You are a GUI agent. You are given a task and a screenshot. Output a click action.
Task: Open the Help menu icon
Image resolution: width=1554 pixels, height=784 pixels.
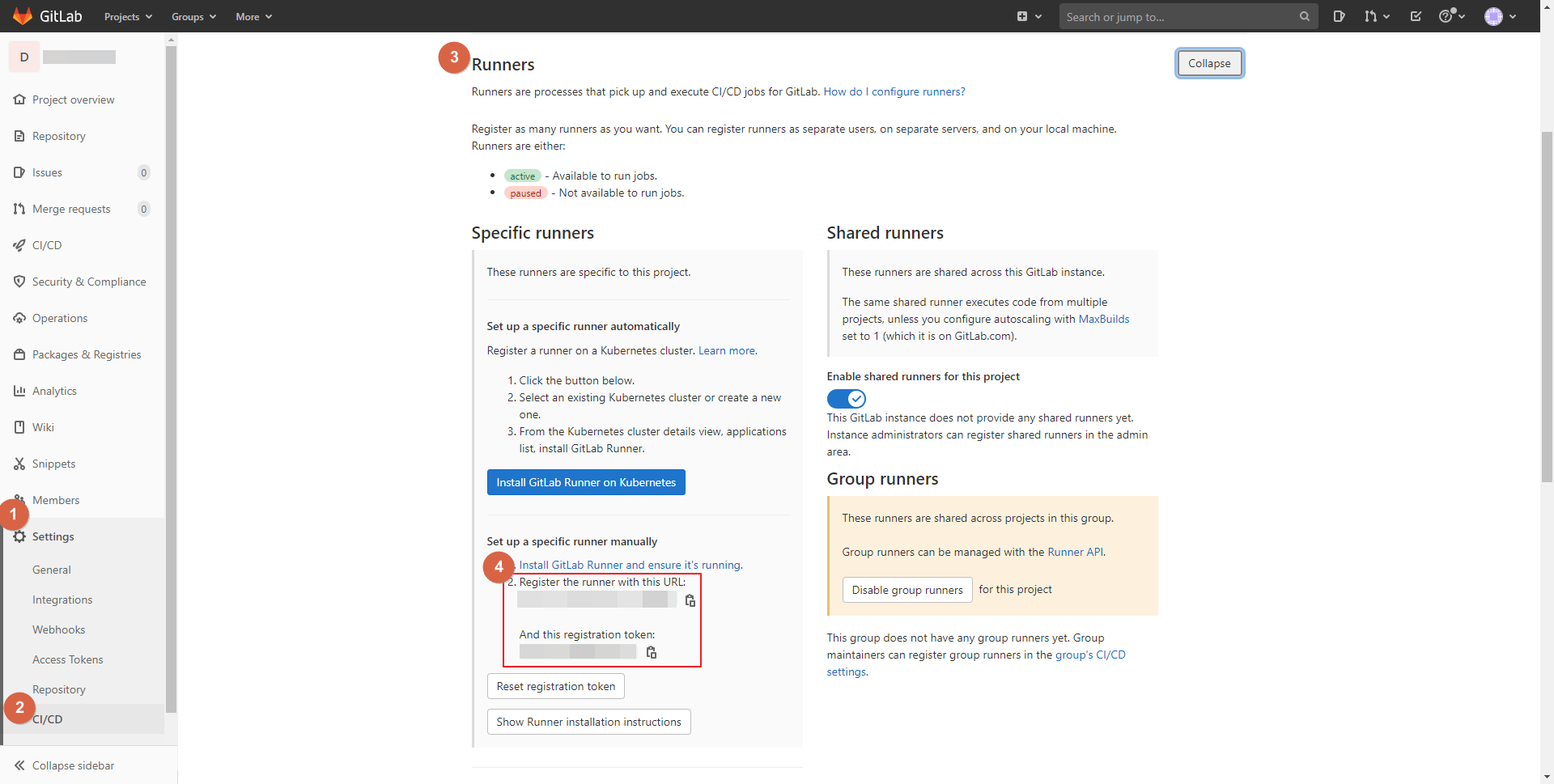click(1451, 16)
